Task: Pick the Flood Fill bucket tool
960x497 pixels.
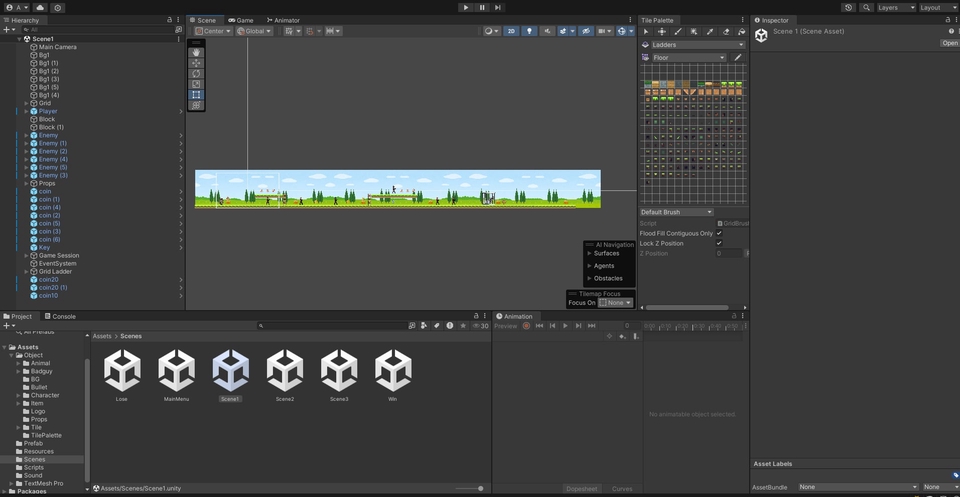Action: click(x=742, y=32)
